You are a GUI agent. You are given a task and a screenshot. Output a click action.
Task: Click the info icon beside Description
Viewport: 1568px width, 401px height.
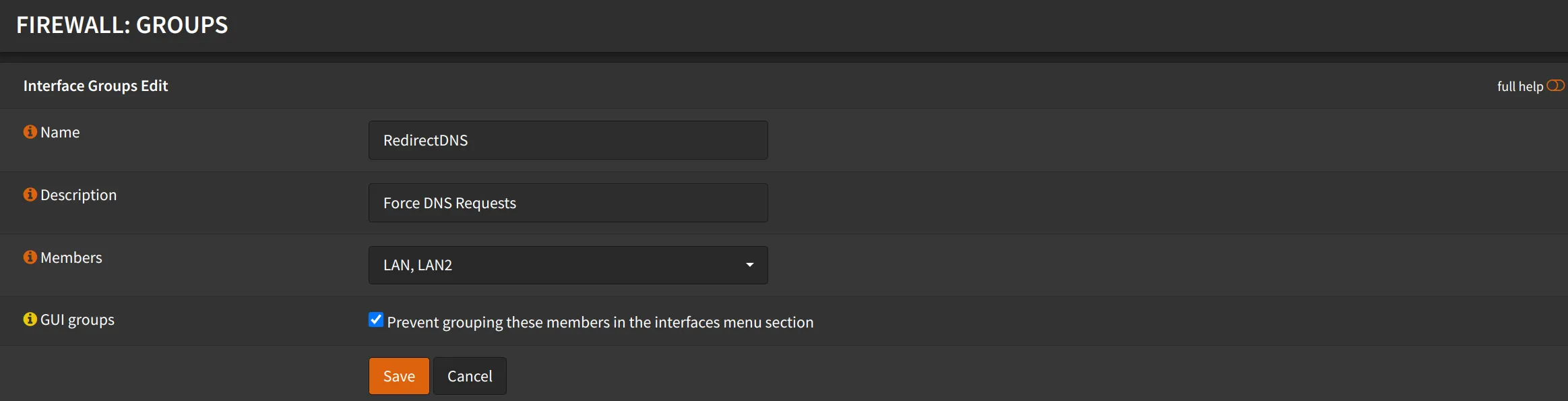30,194
